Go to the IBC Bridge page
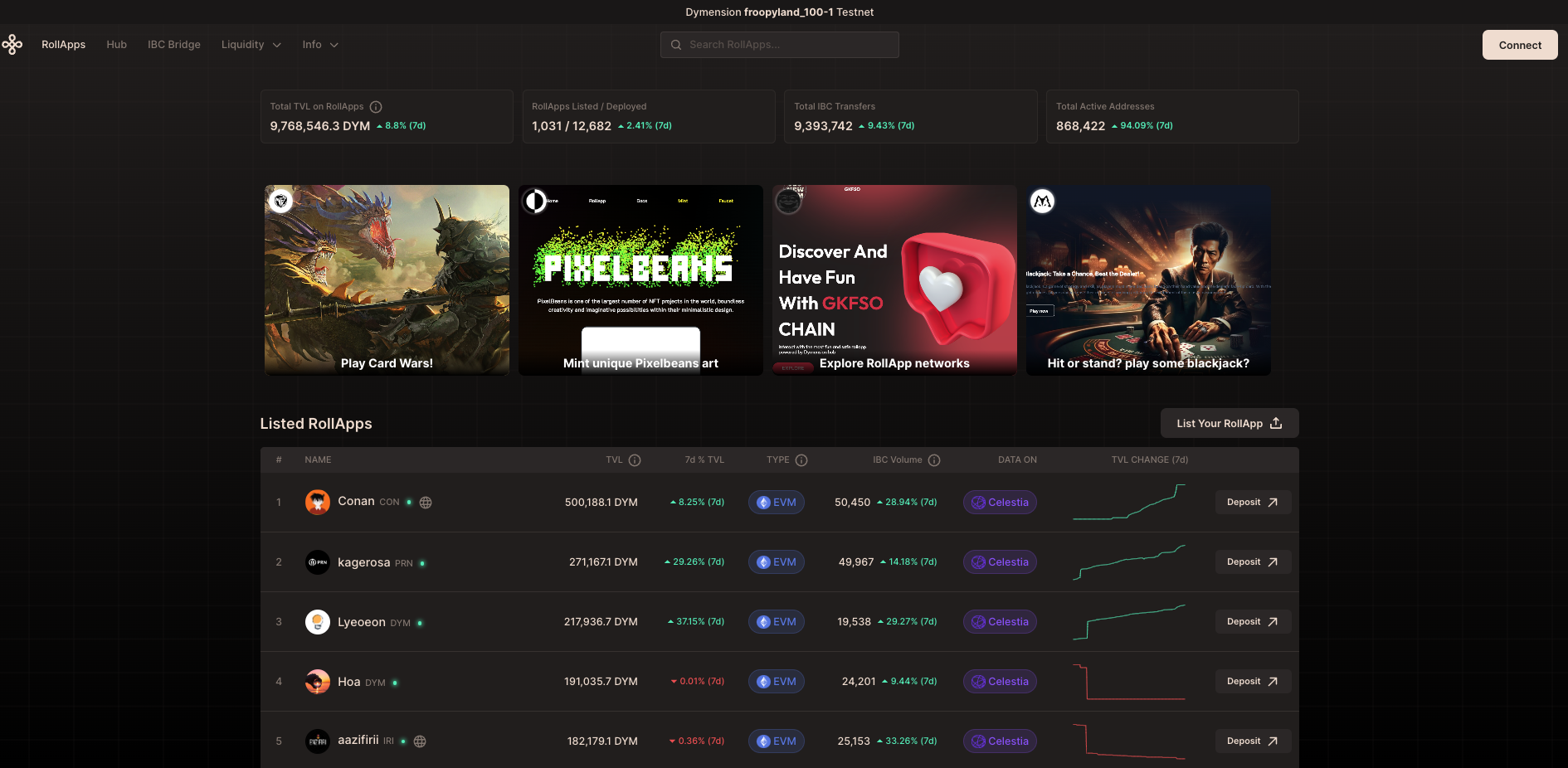This screenshot has width=1568, height=768. click(173, 44)
